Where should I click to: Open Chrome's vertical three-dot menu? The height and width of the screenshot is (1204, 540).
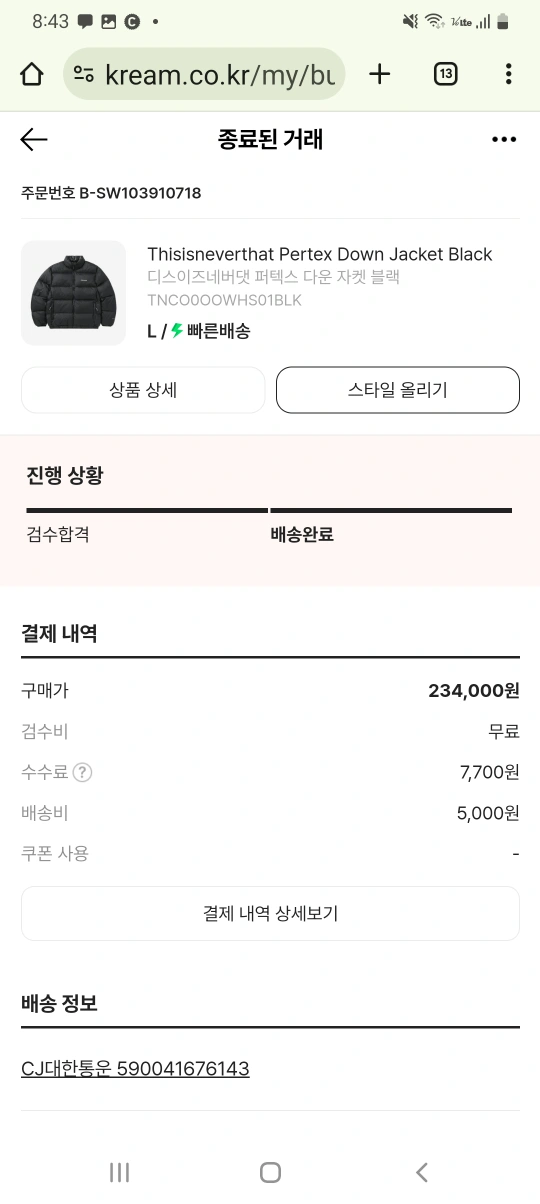click(509, 74)
